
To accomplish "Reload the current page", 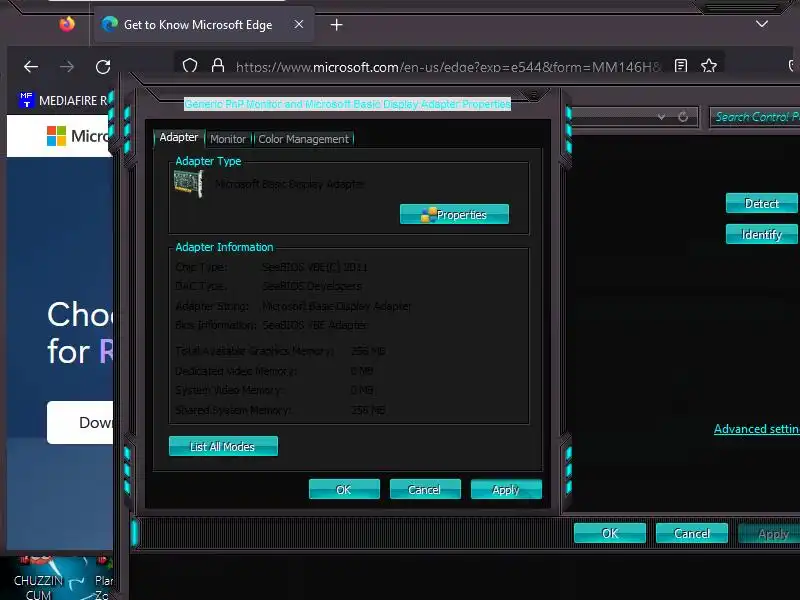I will 103,66.
